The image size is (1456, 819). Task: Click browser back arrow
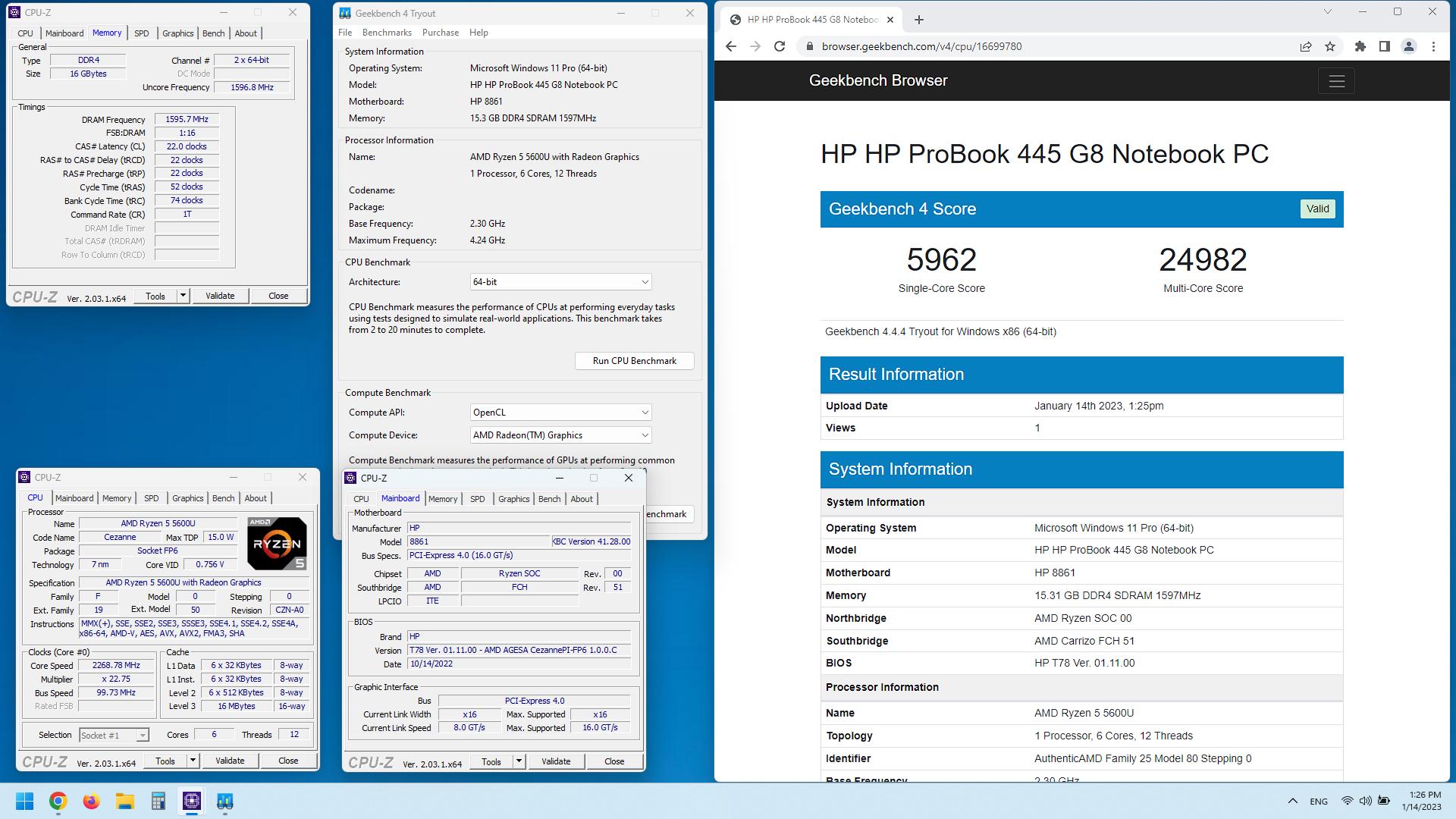(x=730, y=46)
